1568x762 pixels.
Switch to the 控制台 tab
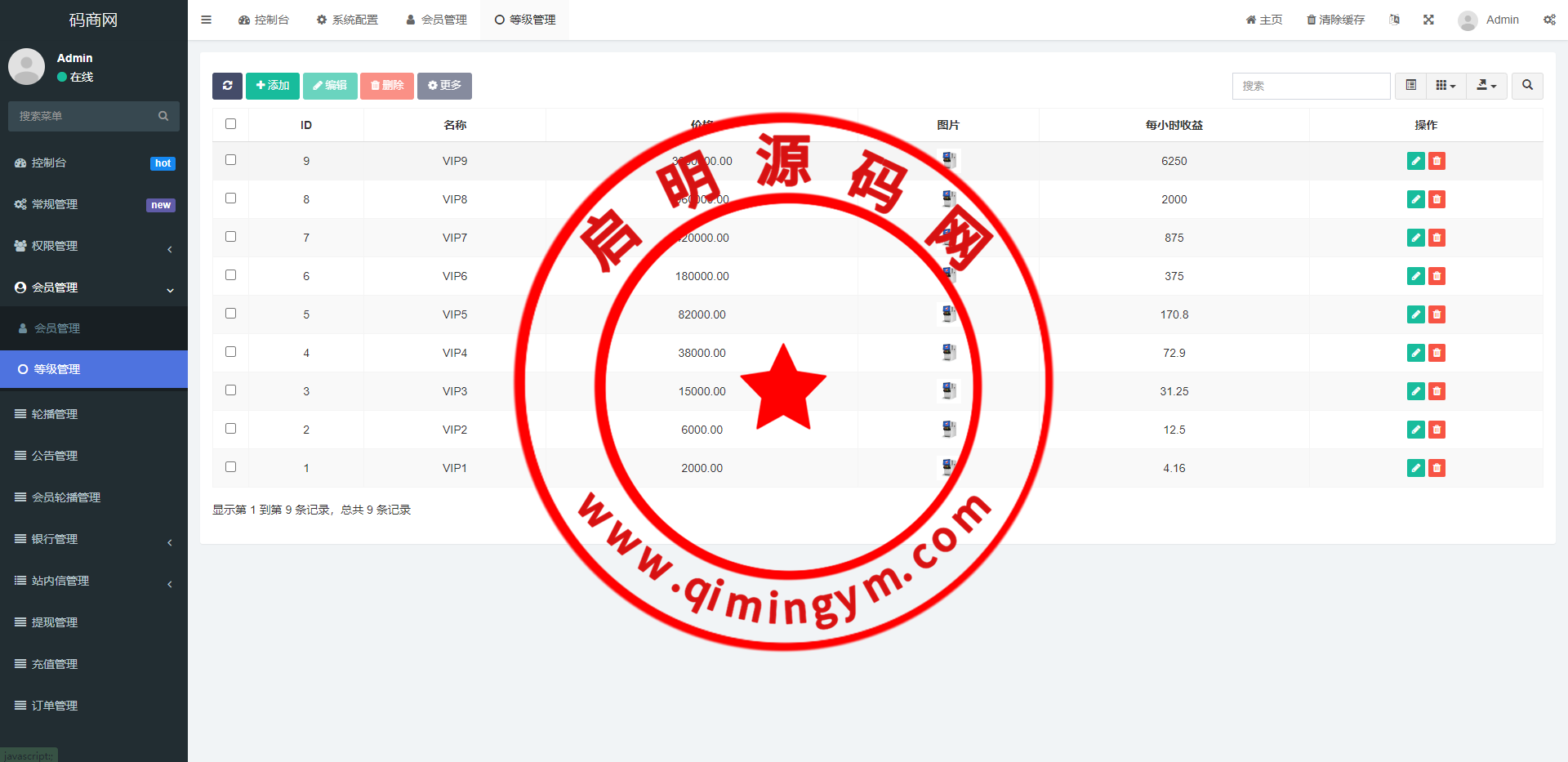coord(264,20)
